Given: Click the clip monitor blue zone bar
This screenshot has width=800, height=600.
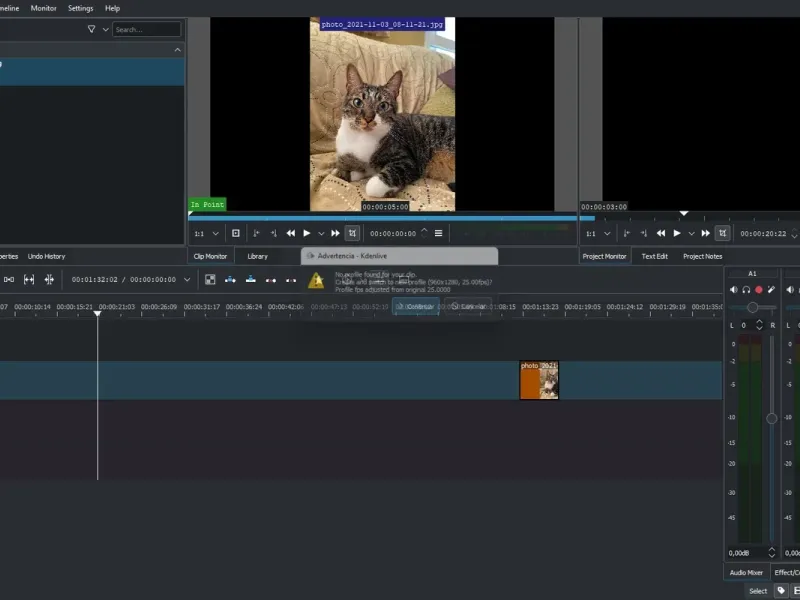Looking at the screenshot, I should 383,218.
